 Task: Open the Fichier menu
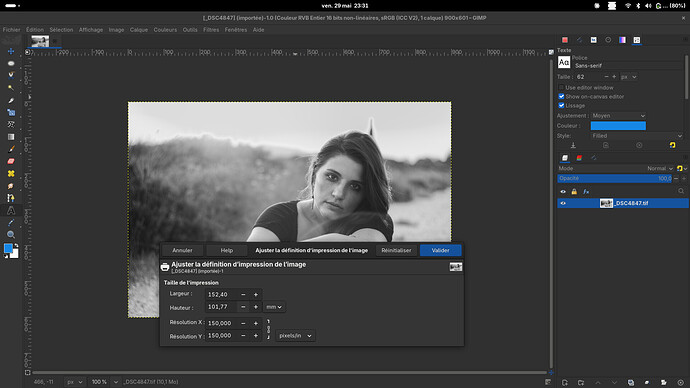pyautogui.click(x=11, y=30)
